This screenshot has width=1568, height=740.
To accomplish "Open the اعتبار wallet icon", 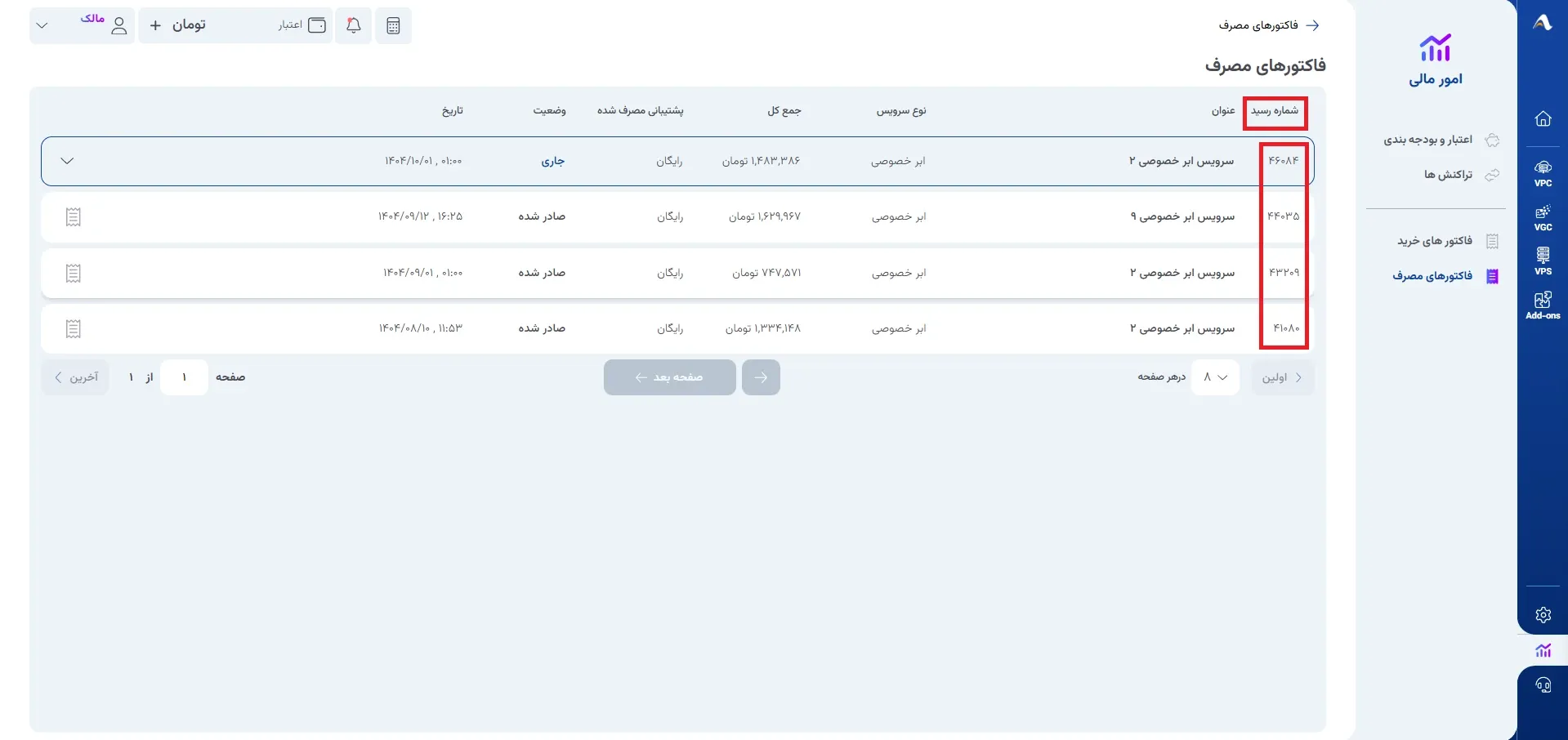I will 317,25.
